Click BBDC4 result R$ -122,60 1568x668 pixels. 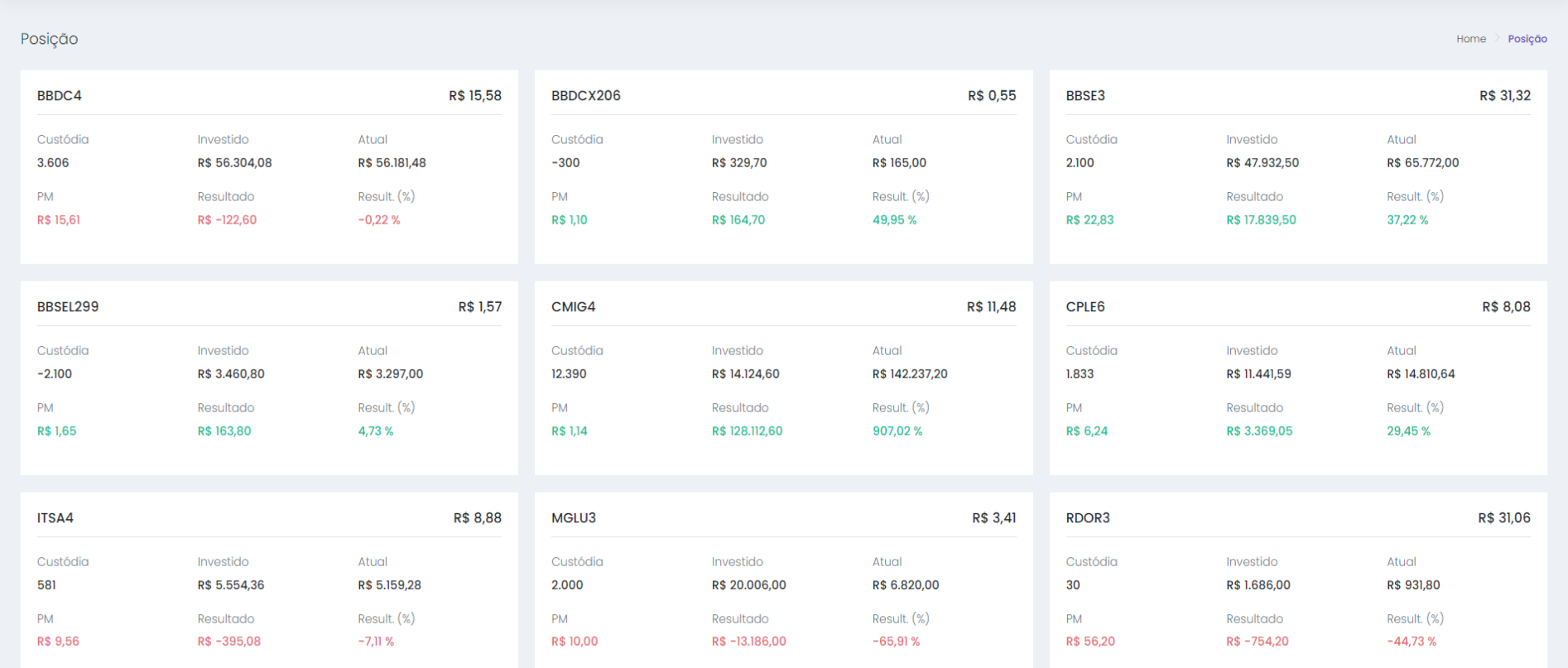(228, 220)
